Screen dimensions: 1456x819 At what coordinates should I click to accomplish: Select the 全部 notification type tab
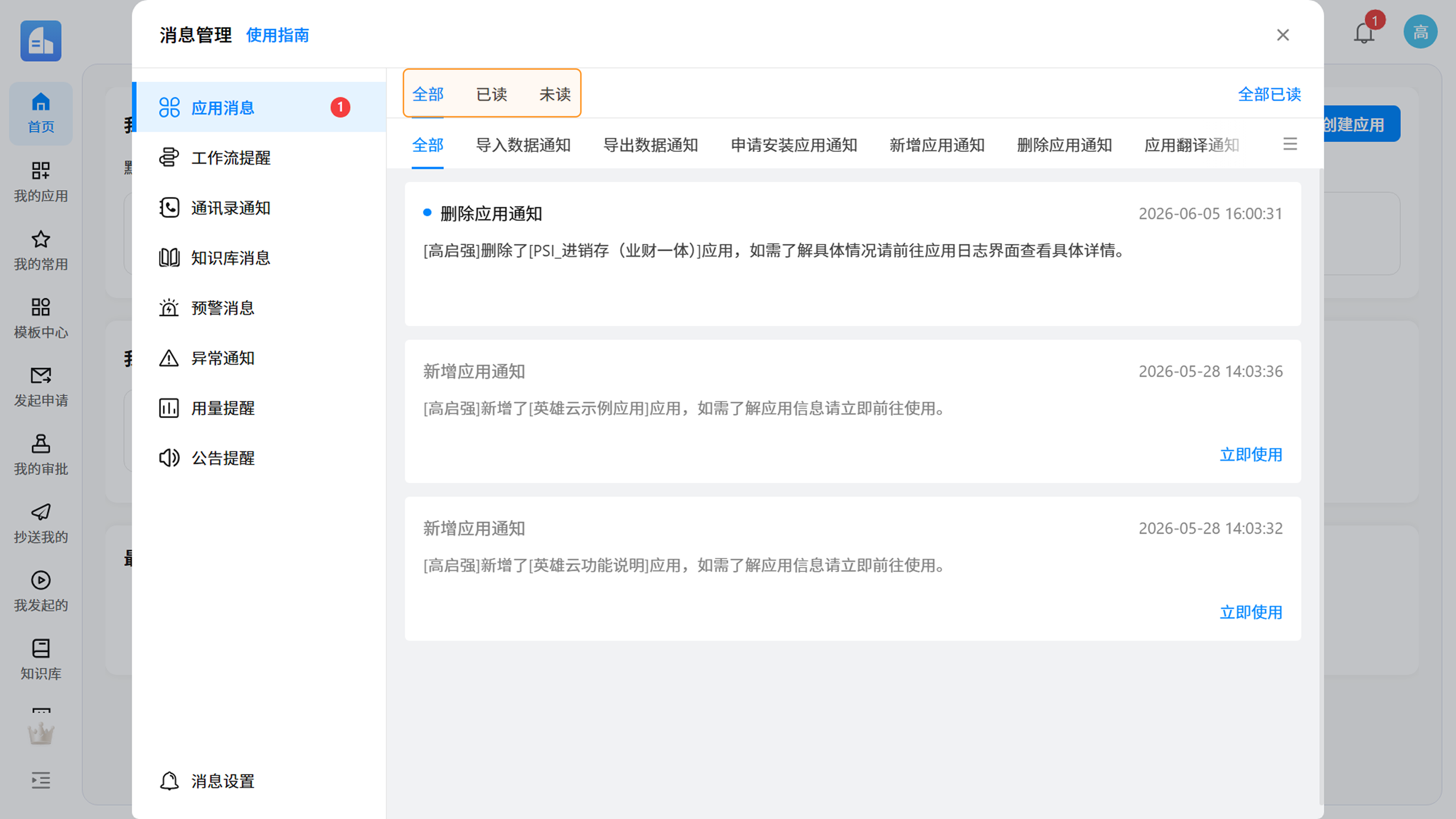pos(428,145)
